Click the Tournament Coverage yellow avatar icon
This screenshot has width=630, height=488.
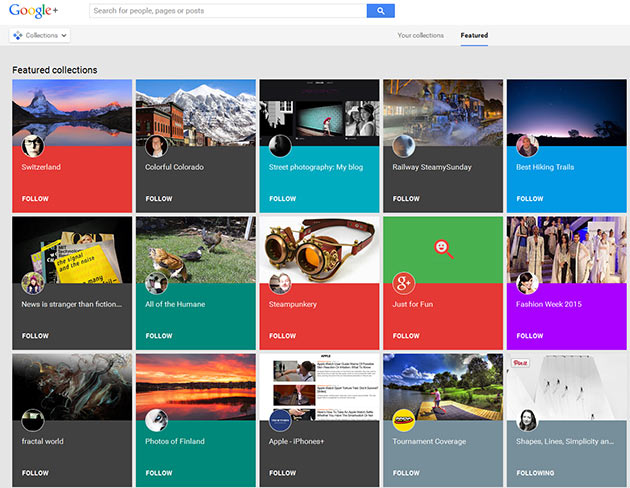click(404, 420)
